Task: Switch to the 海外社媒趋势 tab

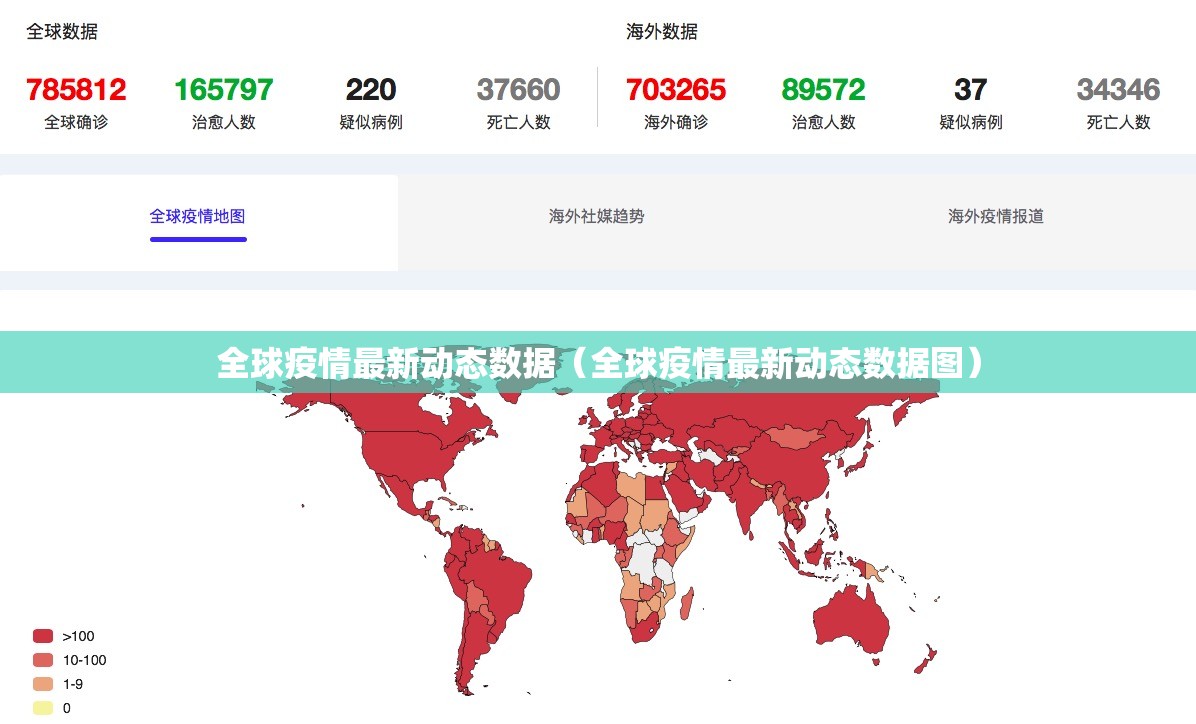Action: click(596, 216)
